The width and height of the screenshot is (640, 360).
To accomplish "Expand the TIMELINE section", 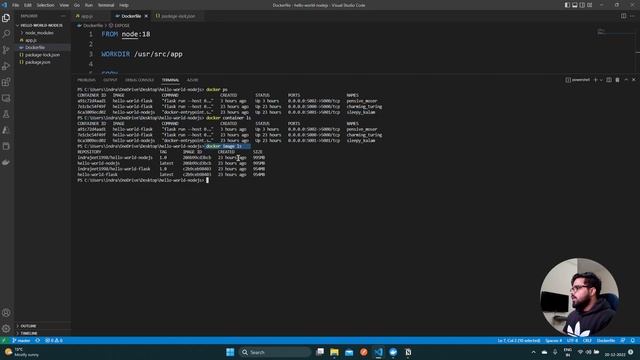I will tap(29, 333).
